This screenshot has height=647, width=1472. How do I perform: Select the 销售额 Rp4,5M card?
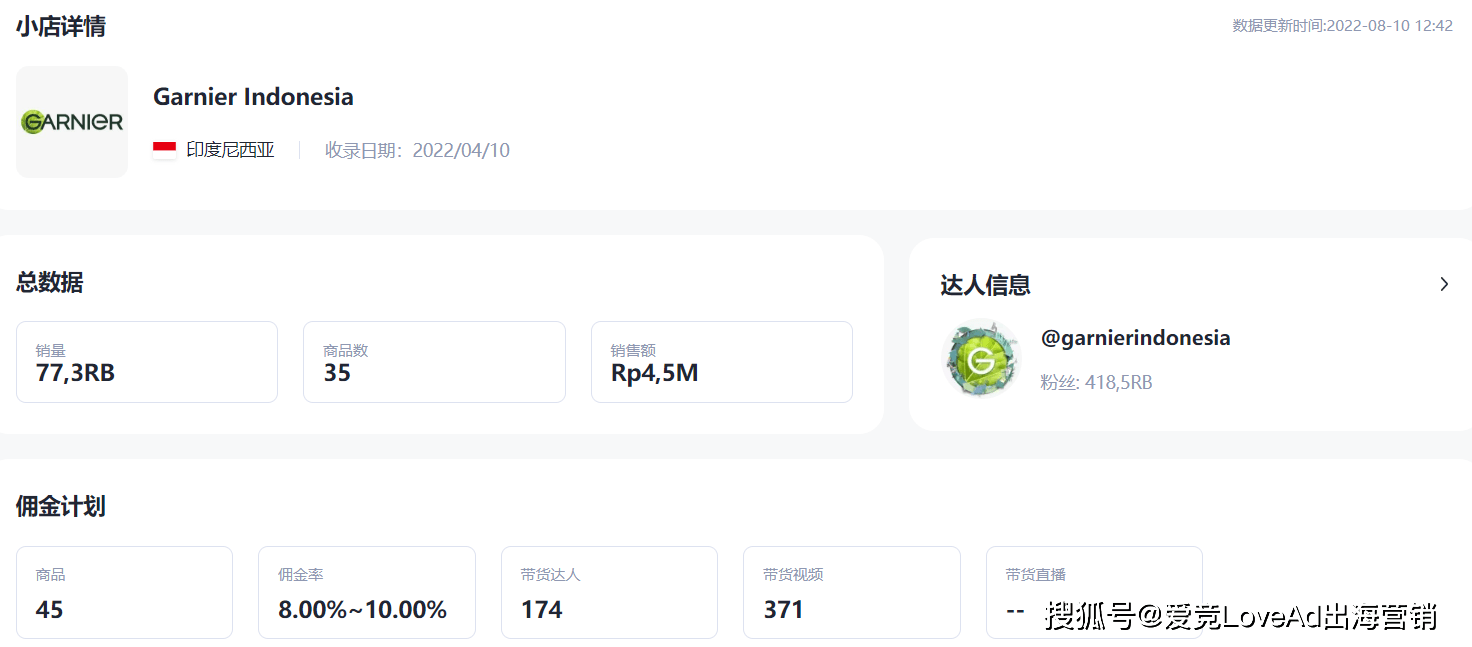[x=722, y=362]
